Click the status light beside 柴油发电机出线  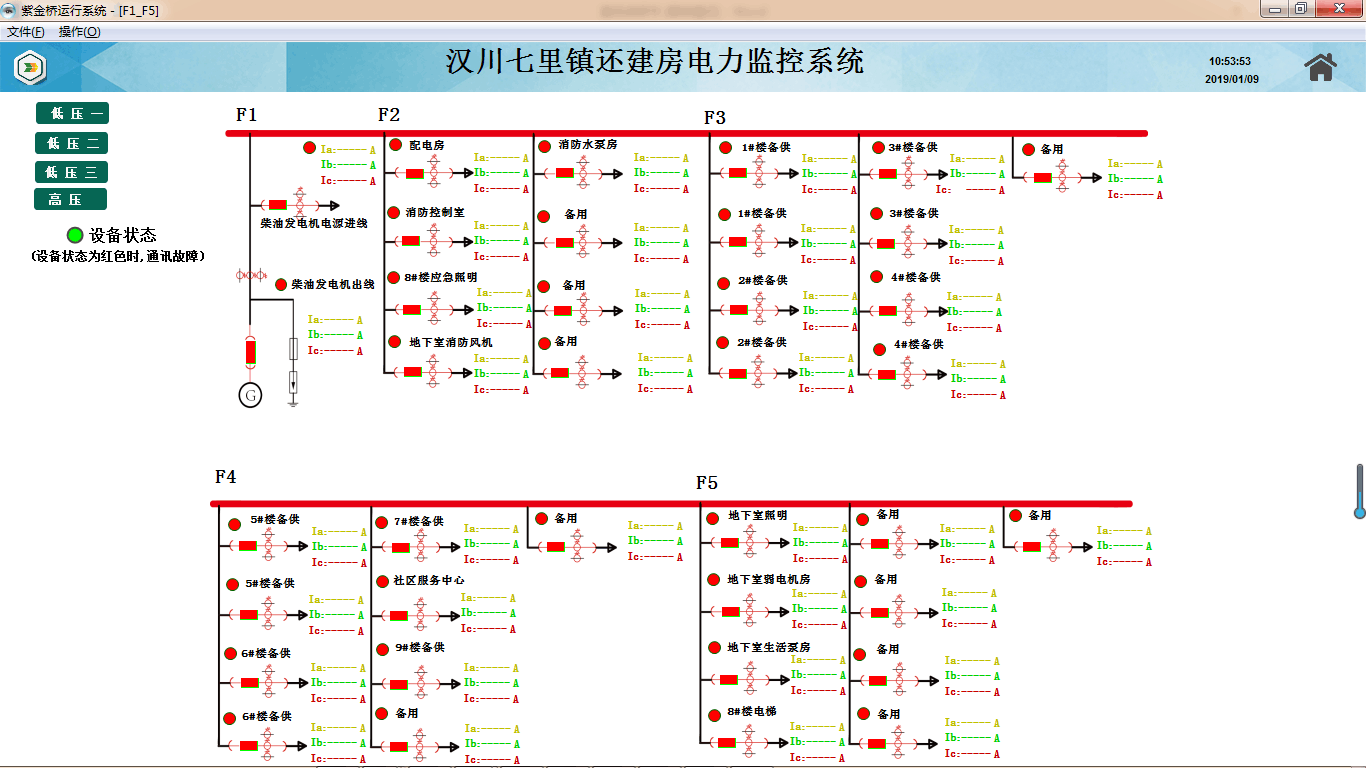[281, 285]
